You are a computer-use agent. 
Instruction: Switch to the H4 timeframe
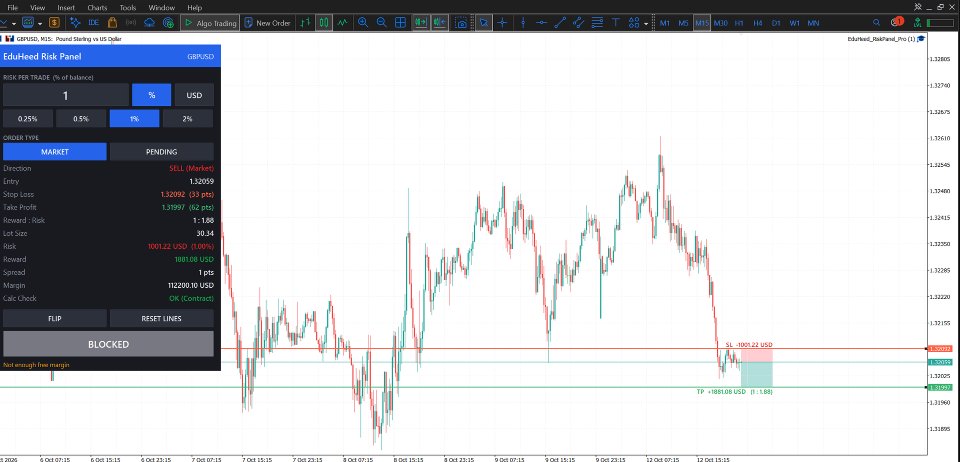click(x=758, y=23)
